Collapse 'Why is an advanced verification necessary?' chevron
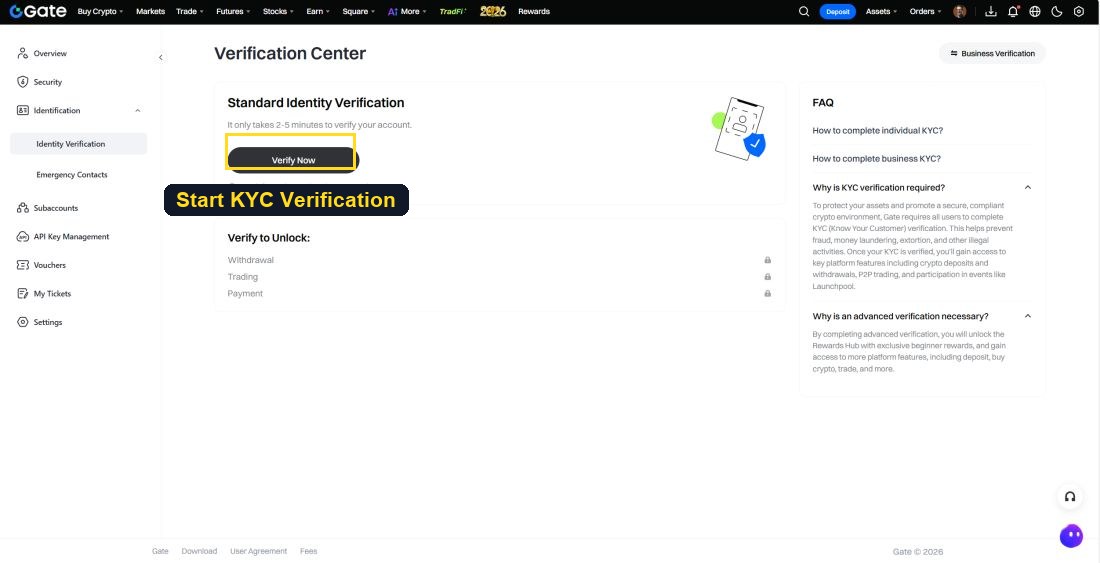Viewport: 1100px width, 563px height. click(x=1028, y=316)
